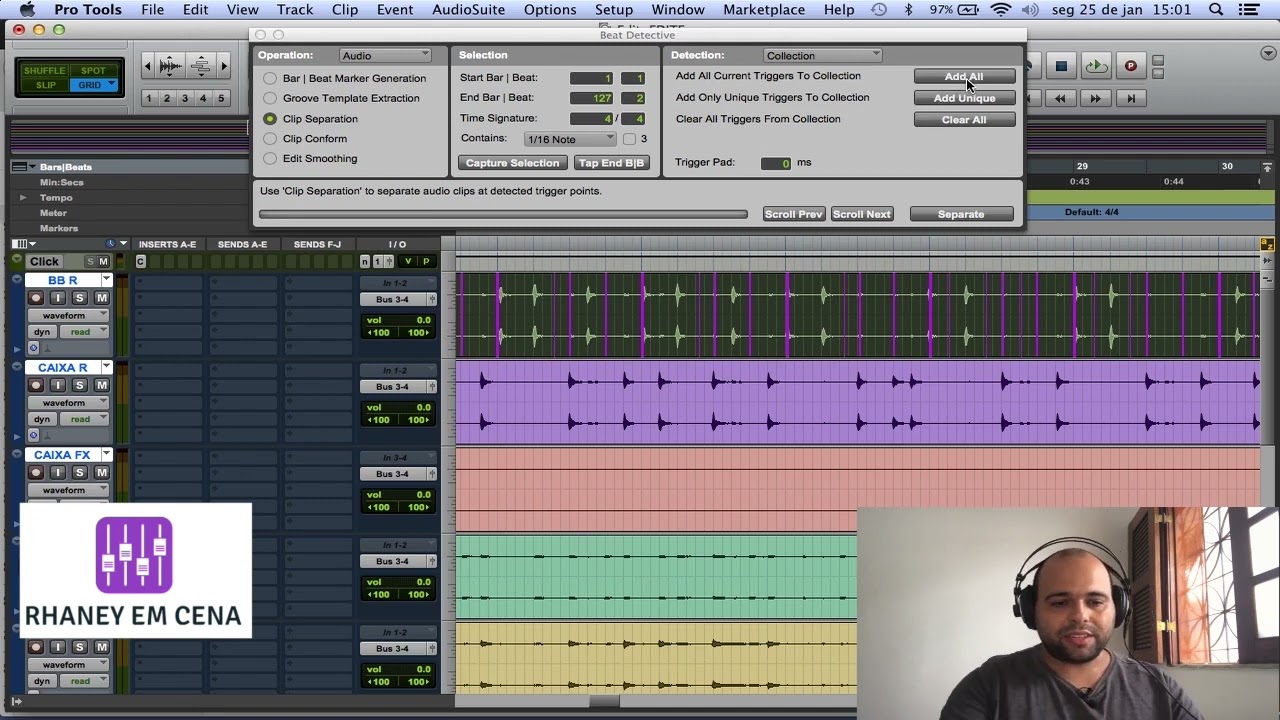1280x720 pixels.
Task: Open the Window menu
Action: [678, 10]
